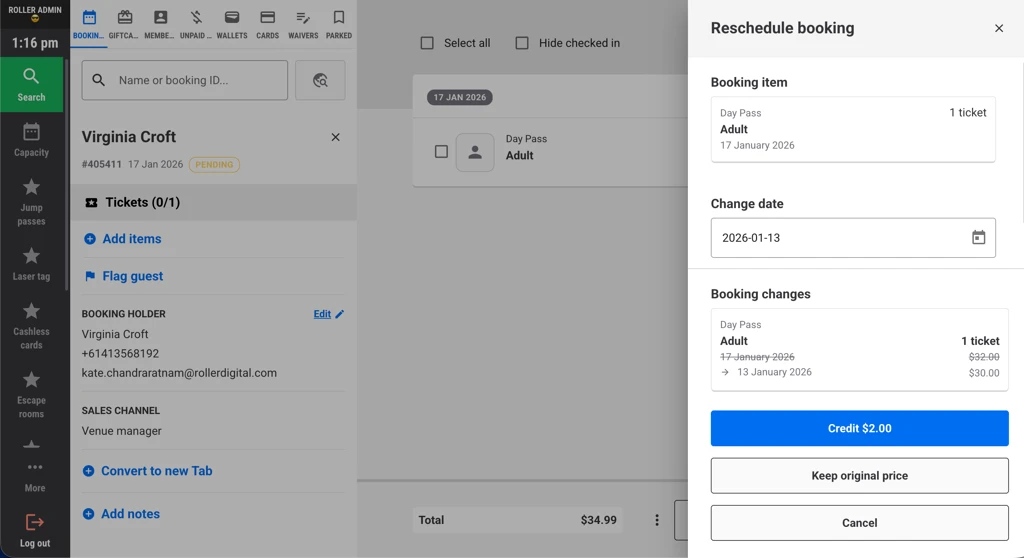The width and height of the screenshot is (1024, 558).
Task: Click the Credit $2.00 button
Action: 859,428
